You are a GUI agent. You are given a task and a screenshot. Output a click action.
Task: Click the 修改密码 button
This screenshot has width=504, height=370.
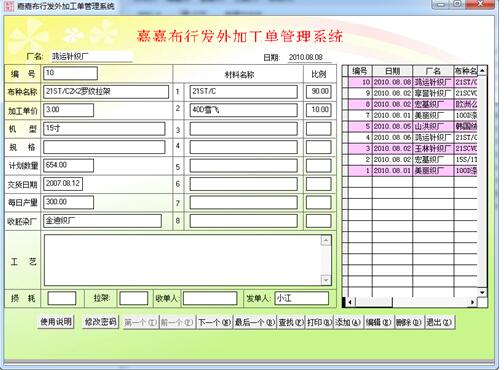pos(100,322)
